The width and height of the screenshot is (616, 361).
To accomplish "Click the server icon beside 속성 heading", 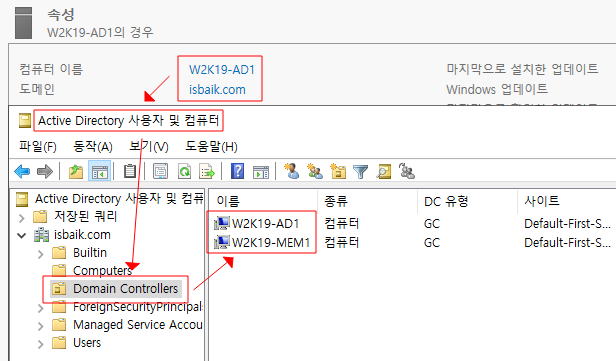I will tap(23, 23).
